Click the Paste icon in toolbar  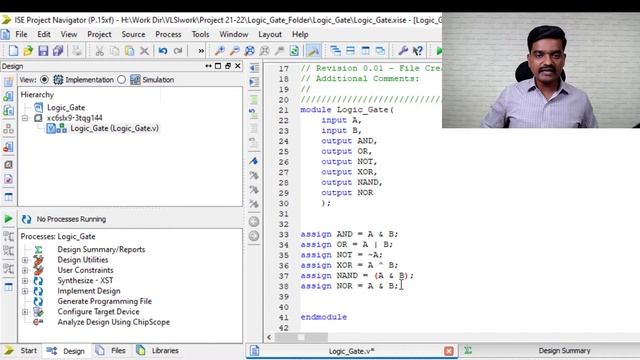[129, 51]
